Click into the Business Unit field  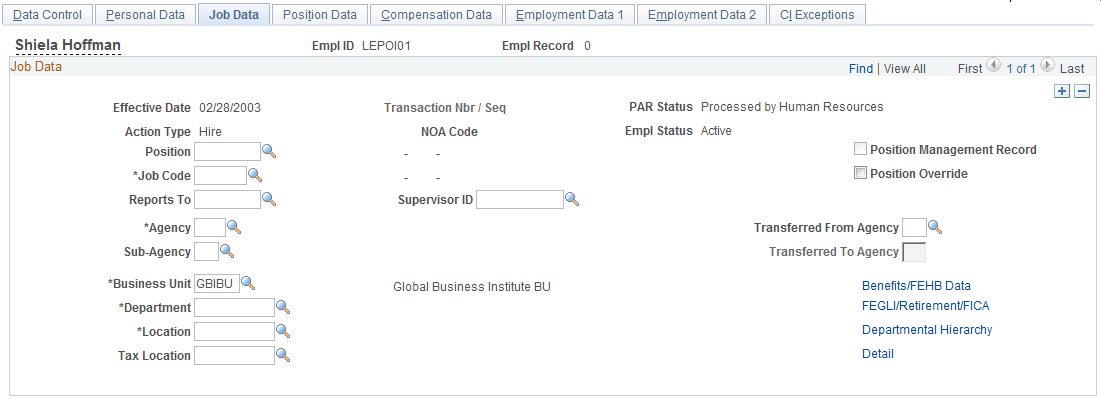(x=217, y=284)
